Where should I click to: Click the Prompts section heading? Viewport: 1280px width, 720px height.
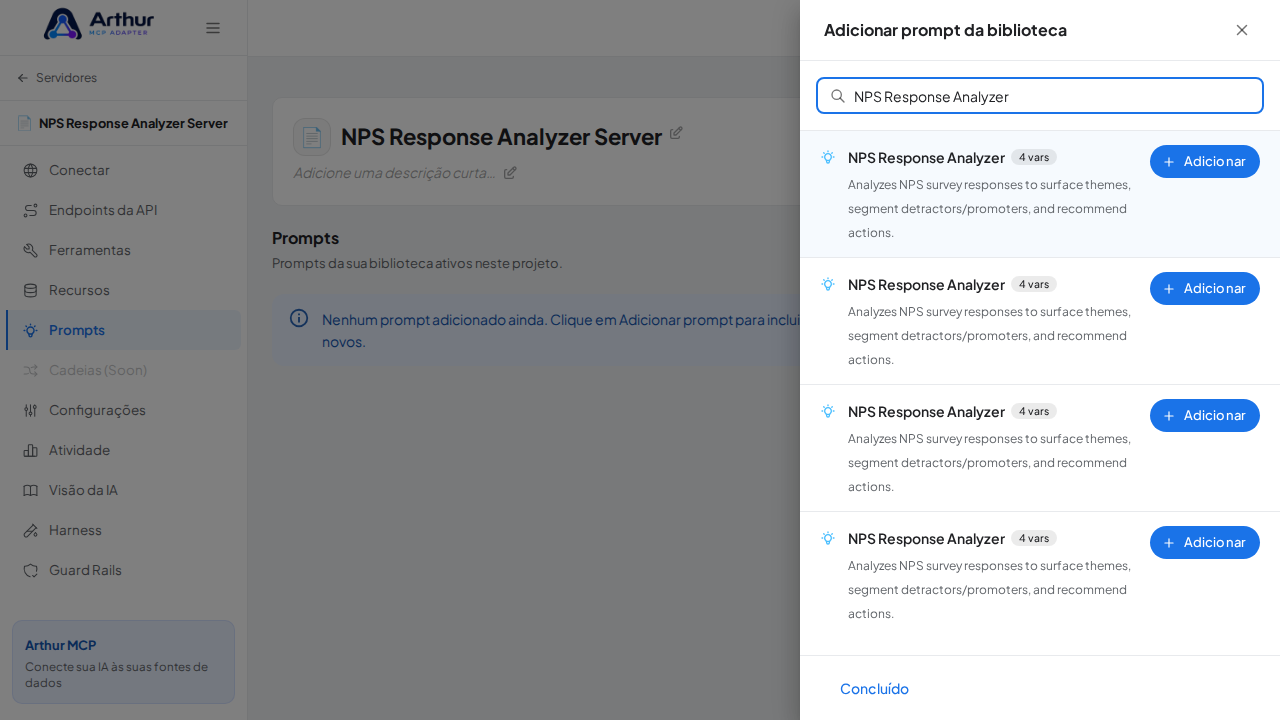[x=305, y=238]
